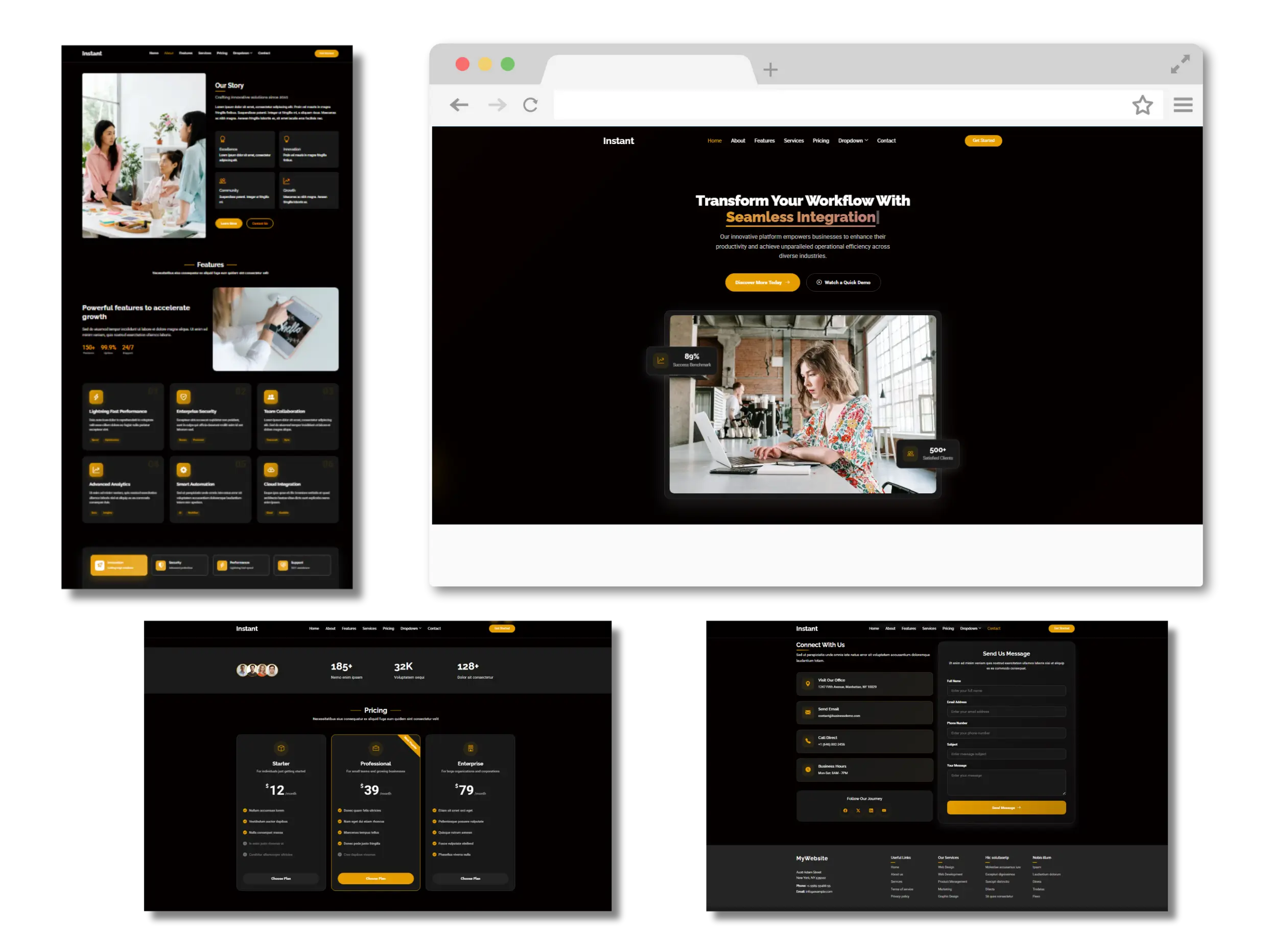Viewport: 1270px width, 952px height.
Task: Bookmark page with the star icon
Action: click(1142, 105)
